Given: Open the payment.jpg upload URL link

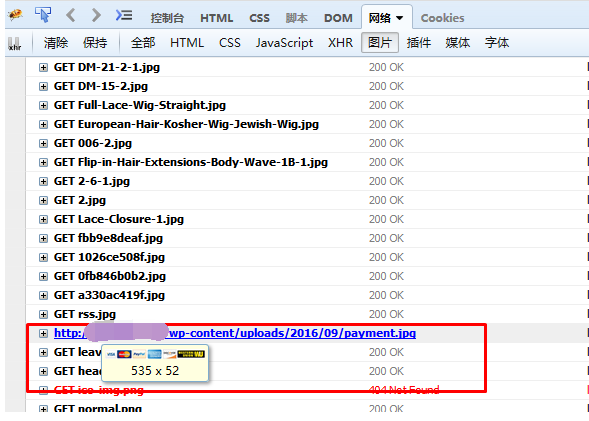Looking at the screenshot, I should (x=235, y=333).
